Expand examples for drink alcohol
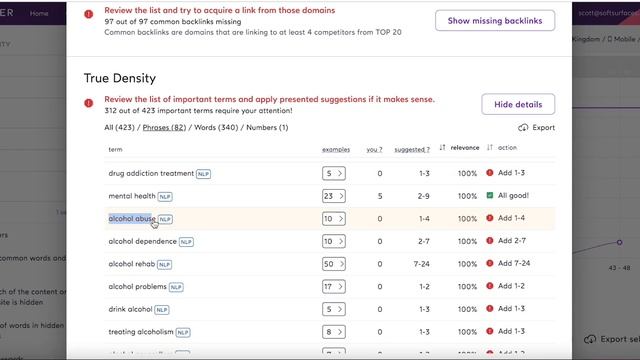 tap(333, 309)
